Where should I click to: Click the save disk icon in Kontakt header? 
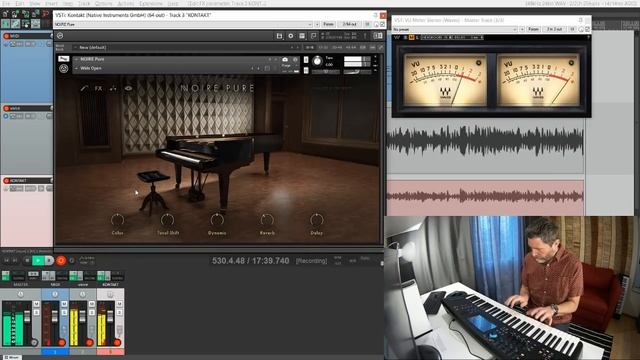pos(279,36)
